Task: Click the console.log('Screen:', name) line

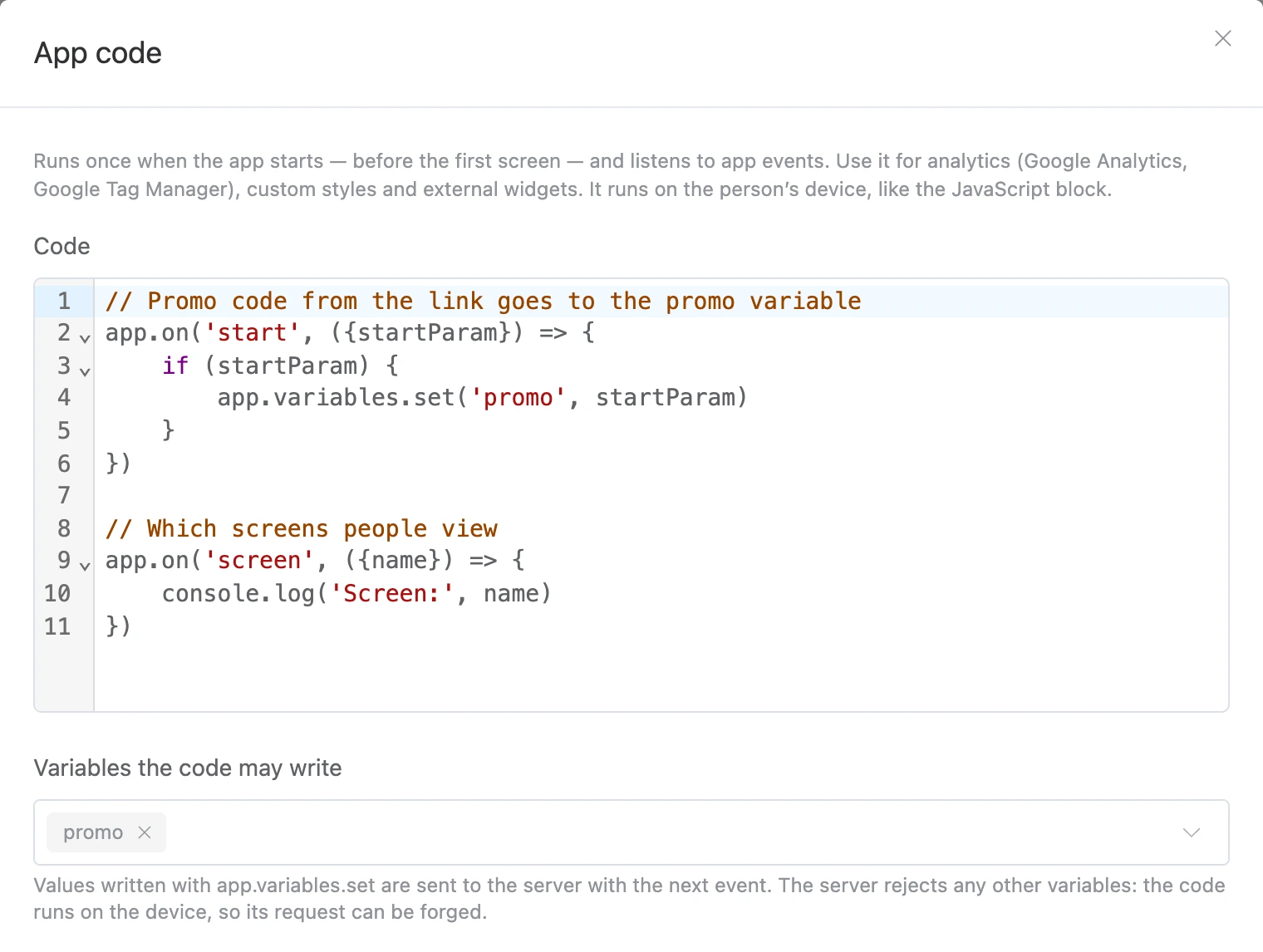Action: [x=356, y=593]
